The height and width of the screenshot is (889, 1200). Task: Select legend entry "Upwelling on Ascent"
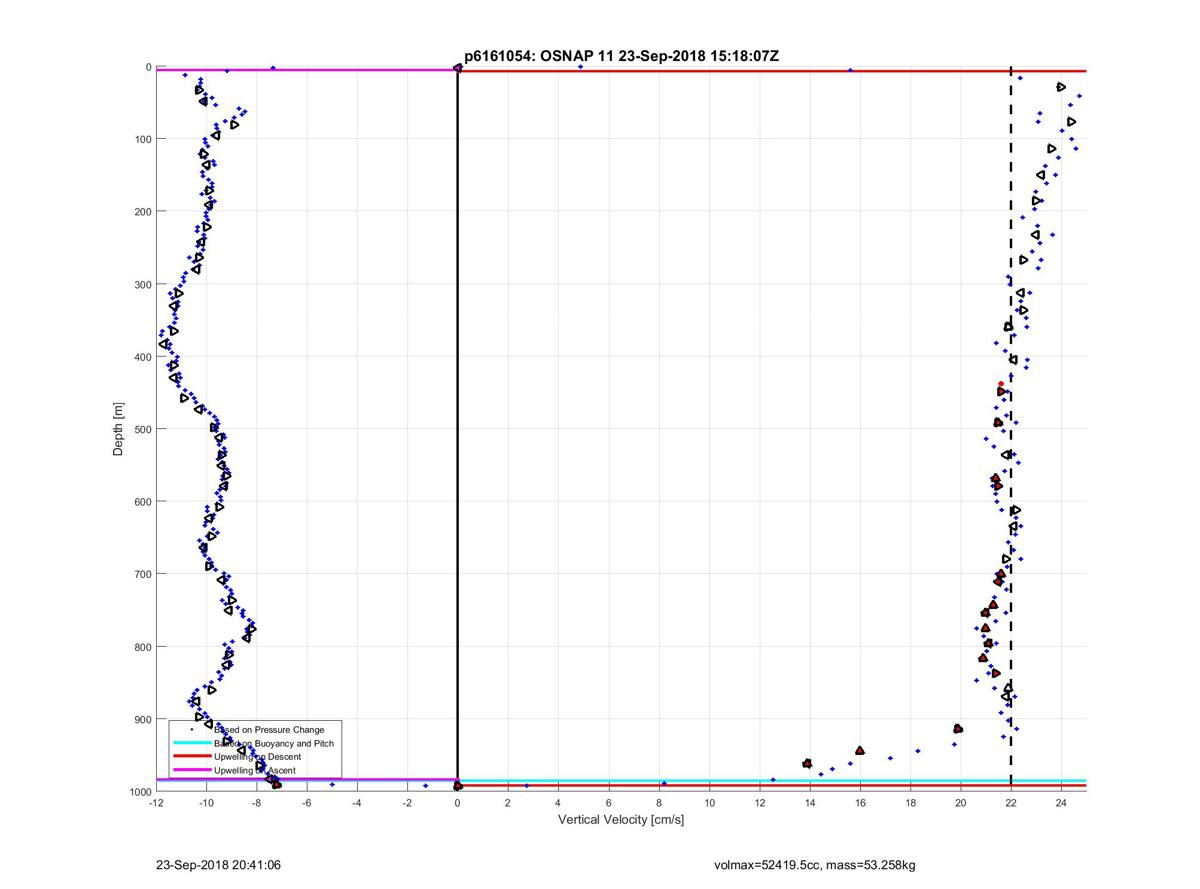254,770
